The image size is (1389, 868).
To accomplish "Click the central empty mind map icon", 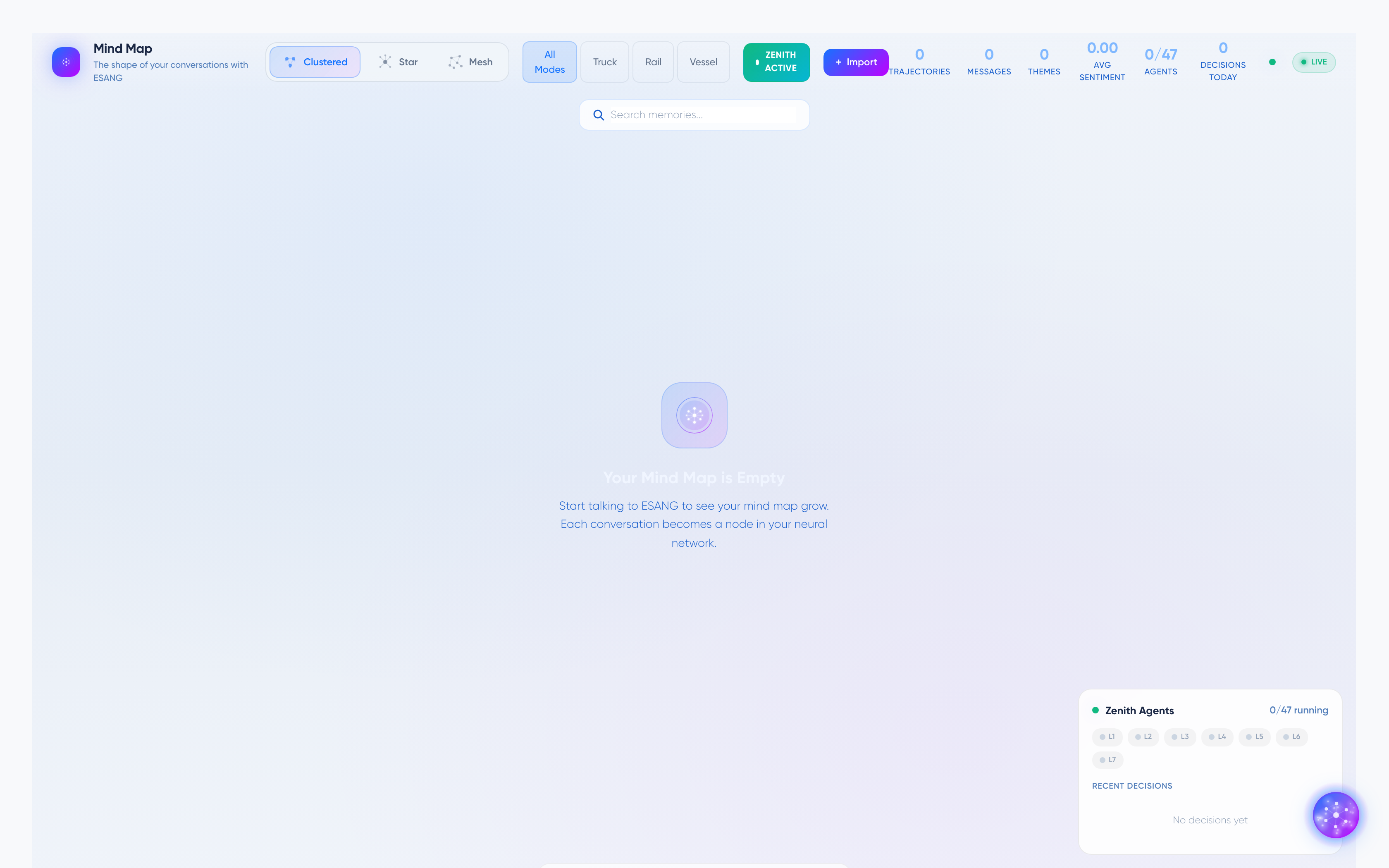I will [694, 415].
